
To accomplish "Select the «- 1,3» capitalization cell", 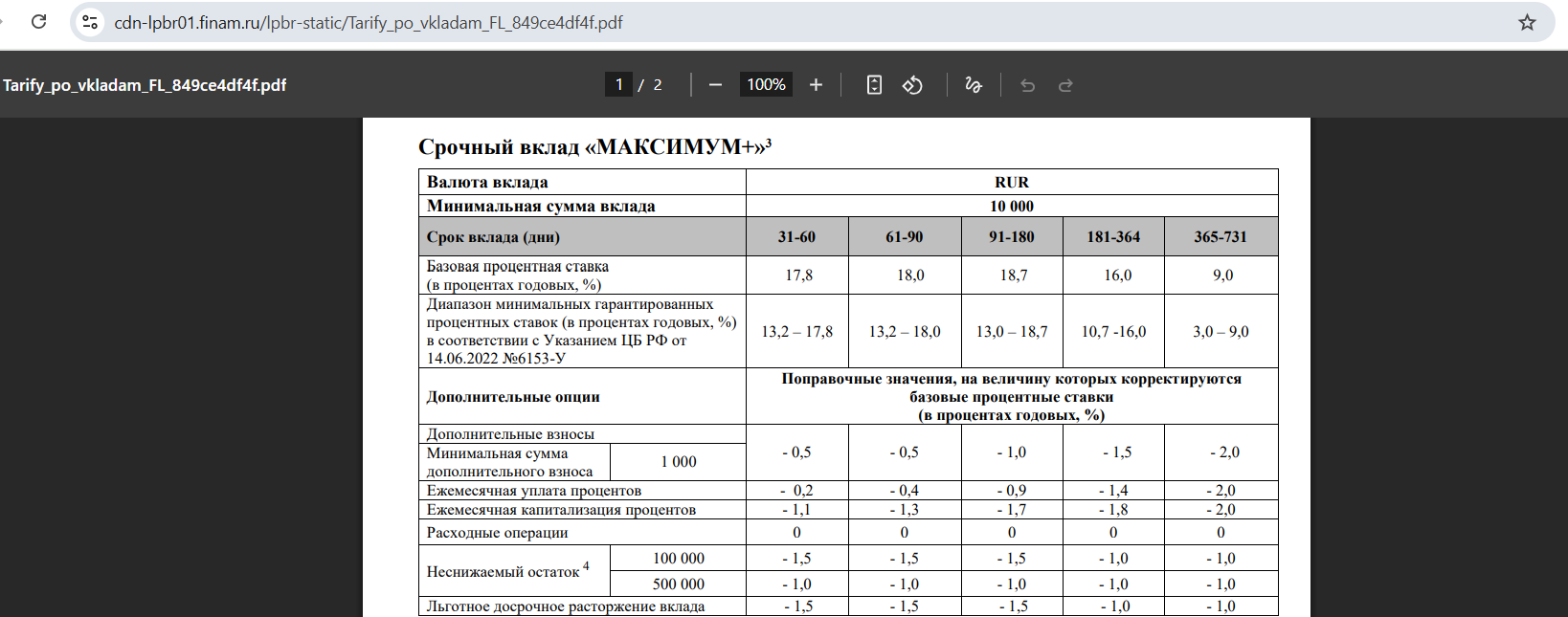I will coord(905,510).
